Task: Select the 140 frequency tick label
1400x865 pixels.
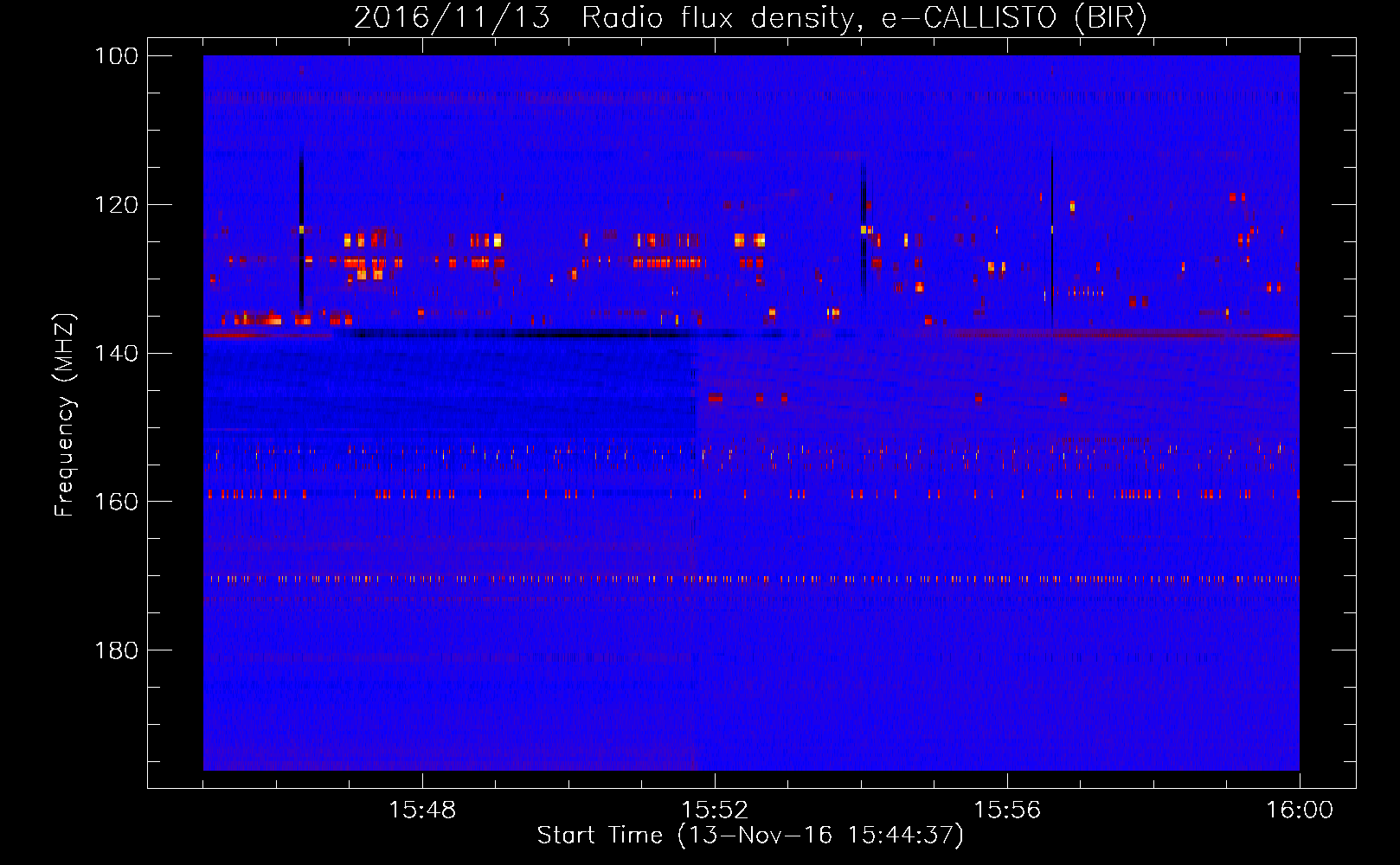Action: pyautogui.click(x=118, y=353)
